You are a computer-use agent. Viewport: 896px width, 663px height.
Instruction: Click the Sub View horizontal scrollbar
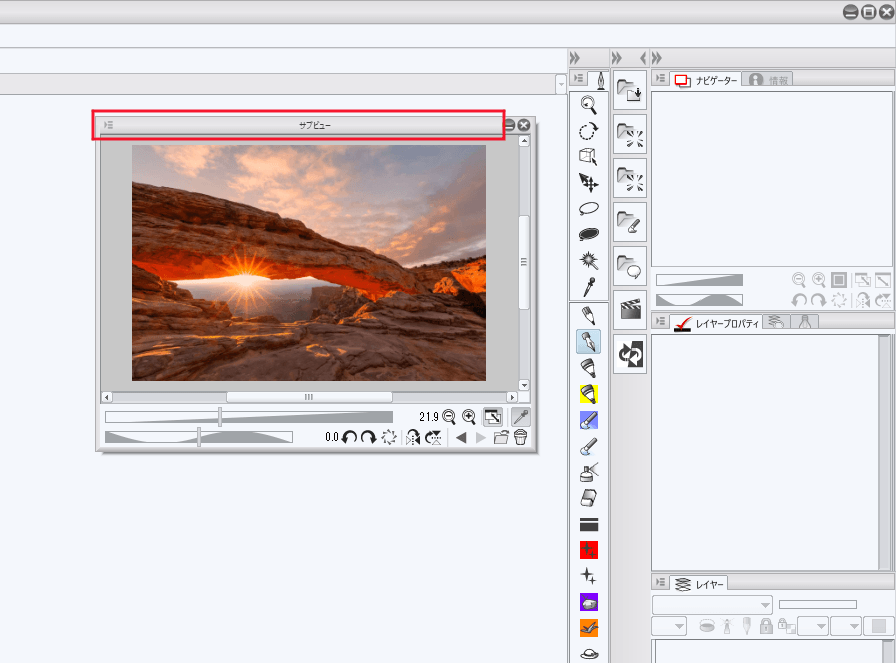pyautogui.click(x=309, y=397)
